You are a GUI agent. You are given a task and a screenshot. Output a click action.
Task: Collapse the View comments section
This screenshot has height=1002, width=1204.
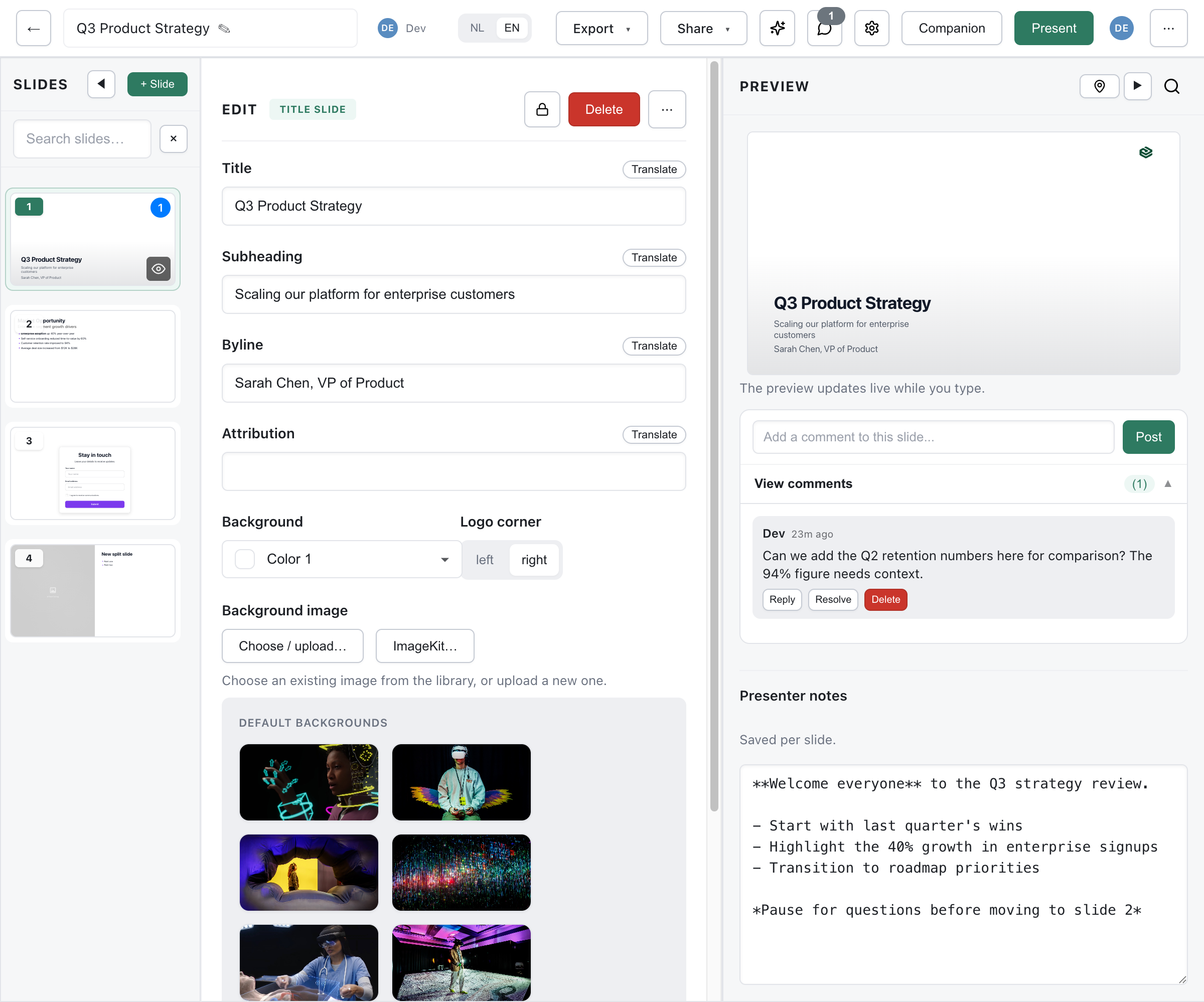point(1167,484)
